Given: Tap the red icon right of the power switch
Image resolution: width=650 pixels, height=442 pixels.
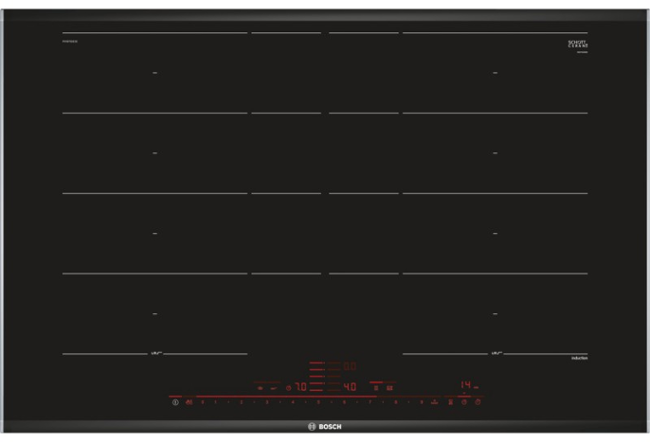Looking at the screenshot, I should tap(188, 402).
